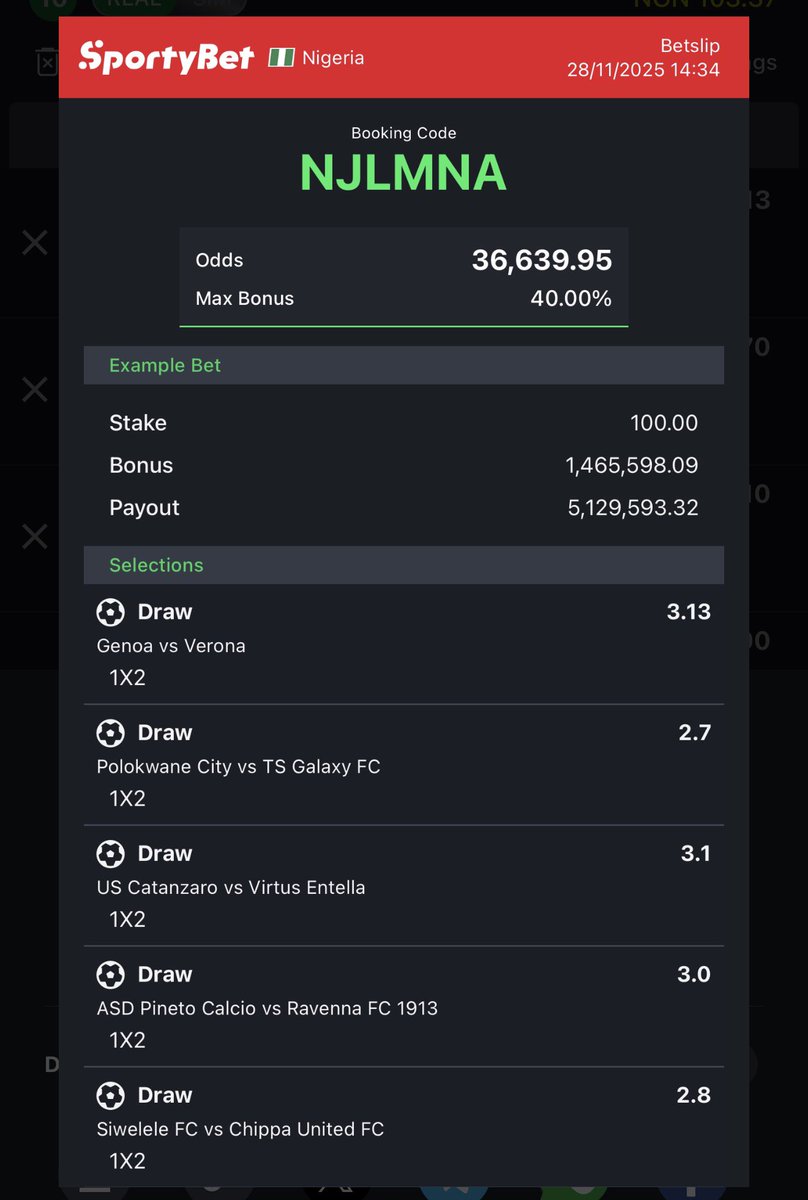Click the Stake amount 100.00
Image resolution: width=808 pixels, height=1200 pixels.
[x=664, y=423]
